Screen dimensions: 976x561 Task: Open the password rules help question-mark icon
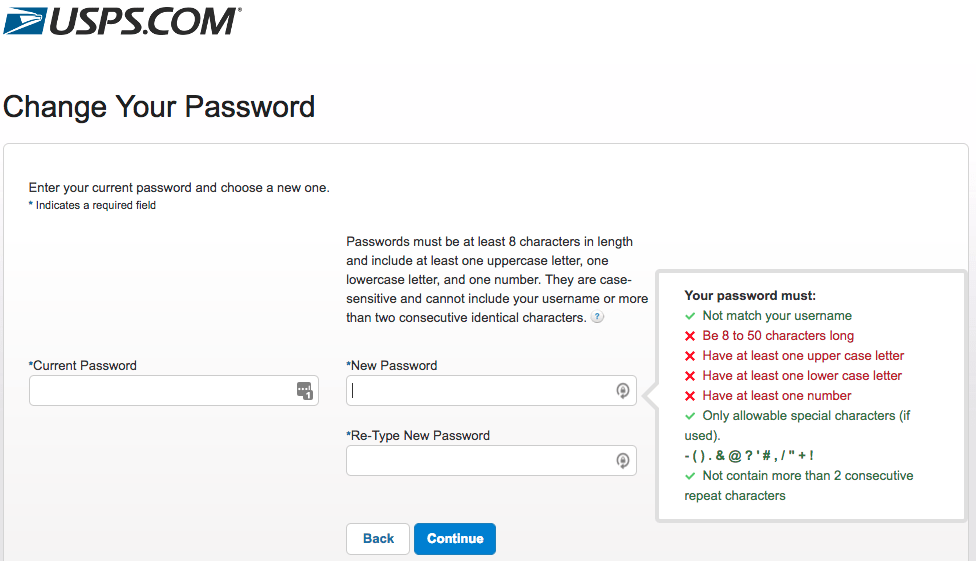point(597,318)
